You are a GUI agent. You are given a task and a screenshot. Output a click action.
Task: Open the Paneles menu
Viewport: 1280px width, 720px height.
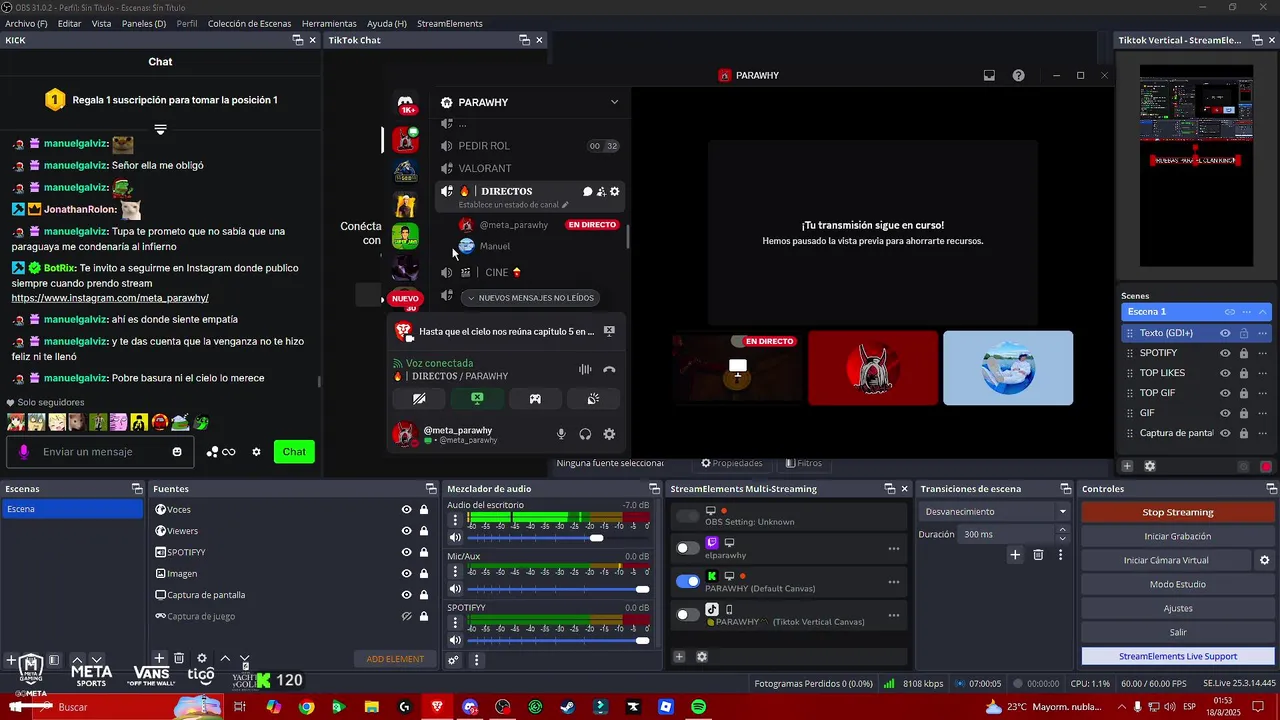pos(144,23)
